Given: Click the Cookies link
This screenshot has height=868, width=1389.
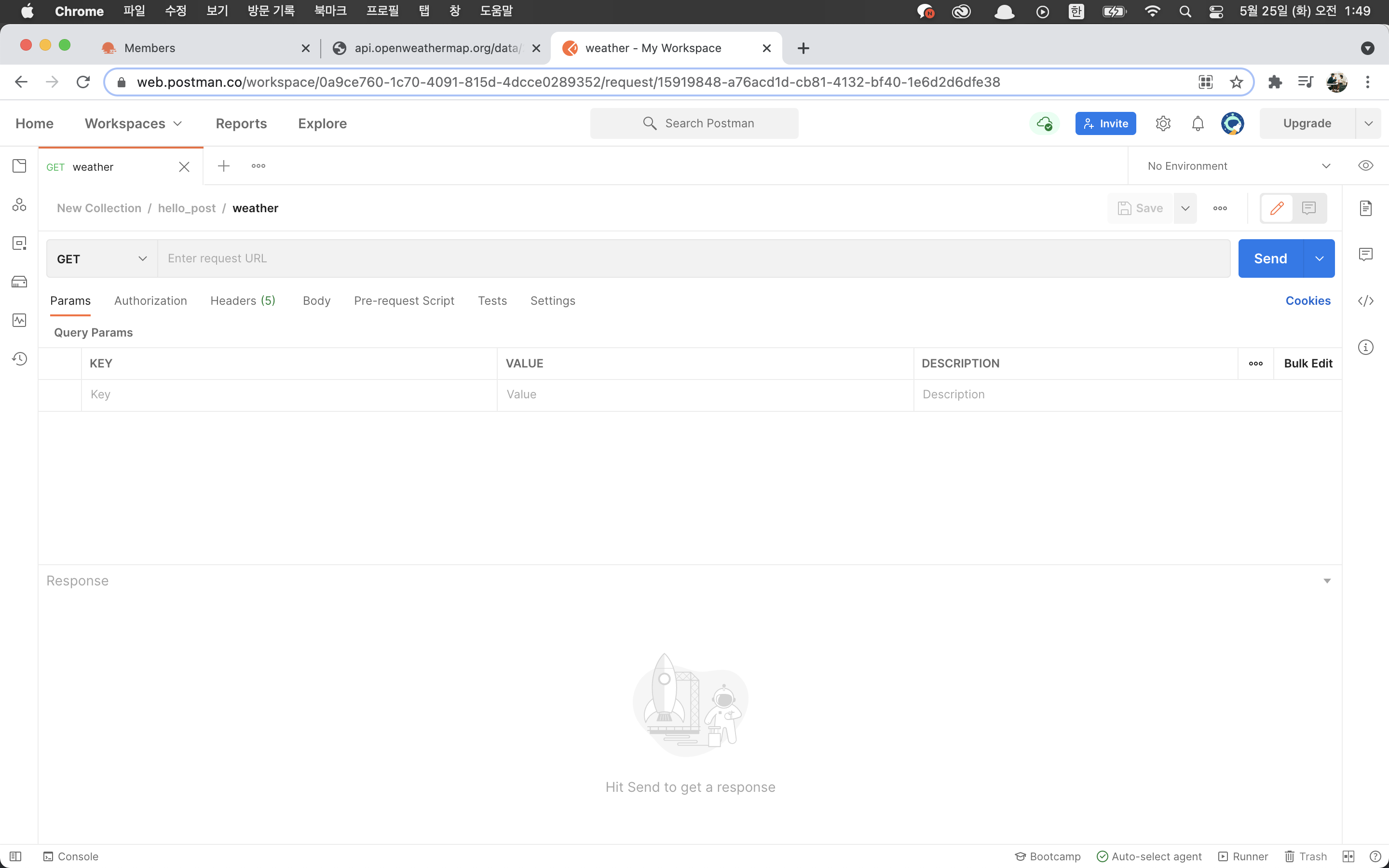Looking at the screenshot, I should click(1307, 301).
